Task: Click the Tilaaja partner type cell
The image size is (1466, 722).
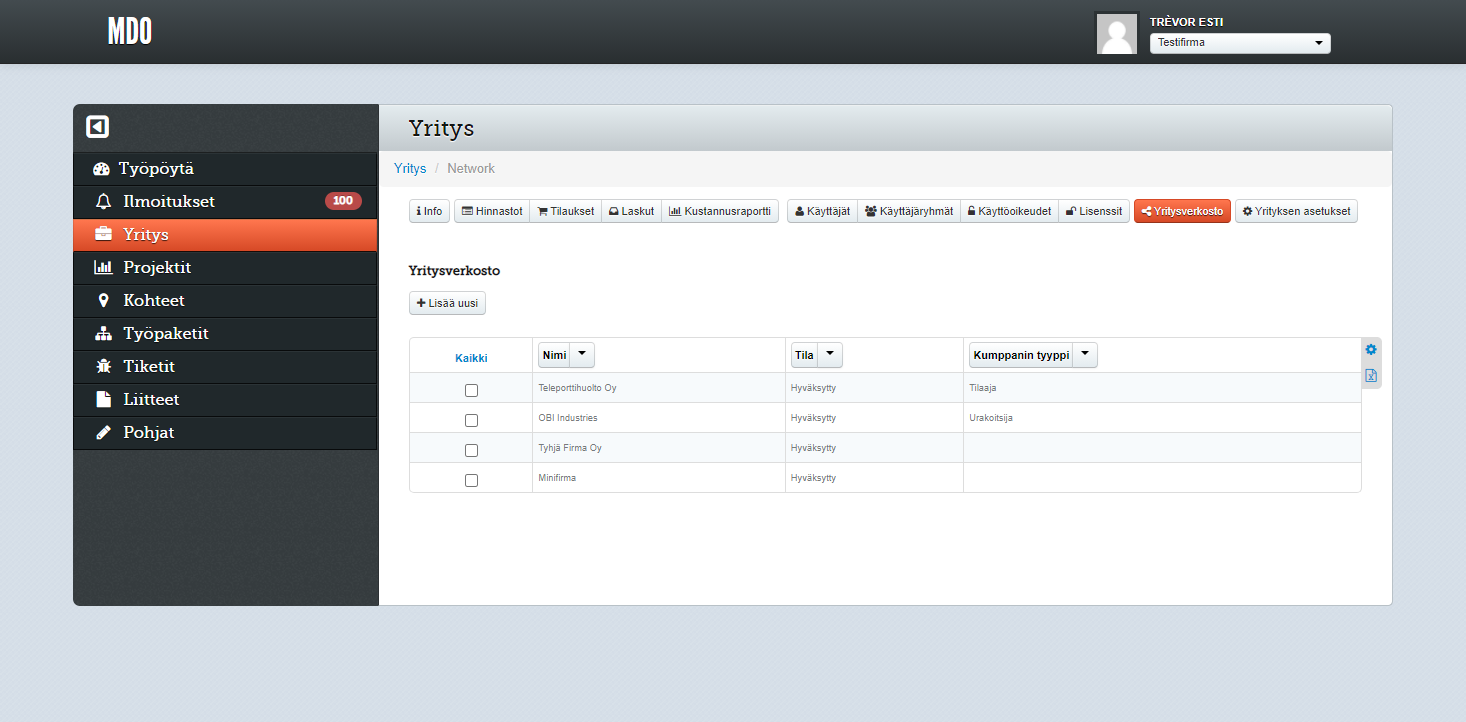Action: pos(1162,388)
